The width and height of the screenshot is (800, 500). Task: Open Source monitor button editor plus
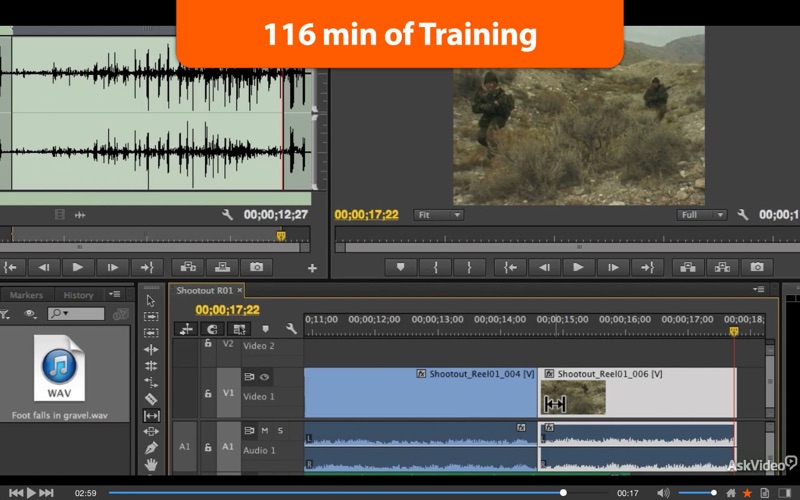(x=312, y=268)
